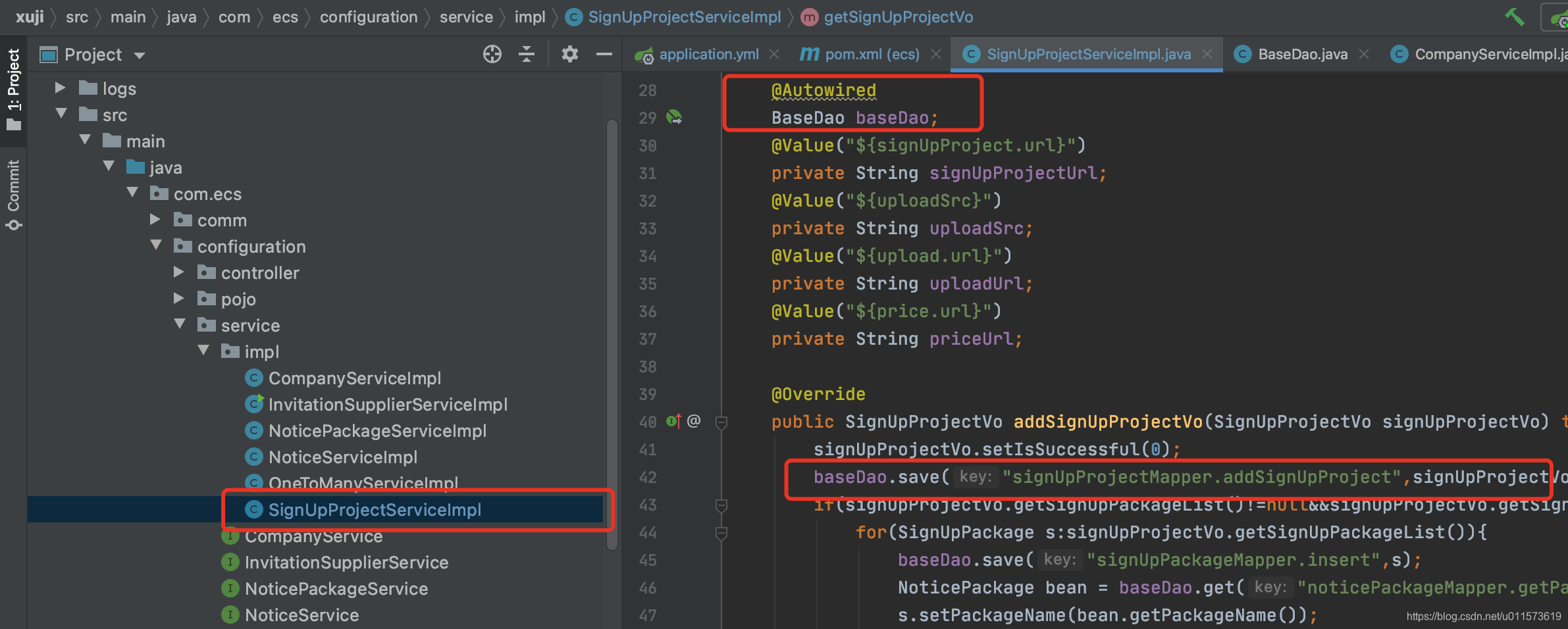Click getSignUpProjectVo in the breadcrumb bar
This screenshot has height=629, width=1568.
pyautogui.click(x=898, y=17)
